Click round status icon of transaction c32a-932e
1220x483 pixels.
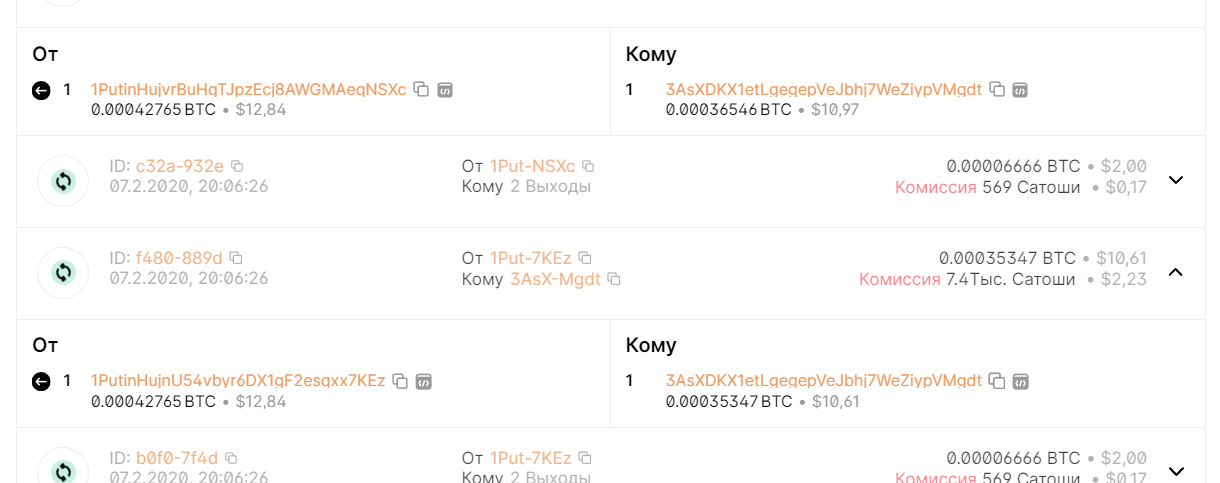pyautogui.click(x=63, y=181)
